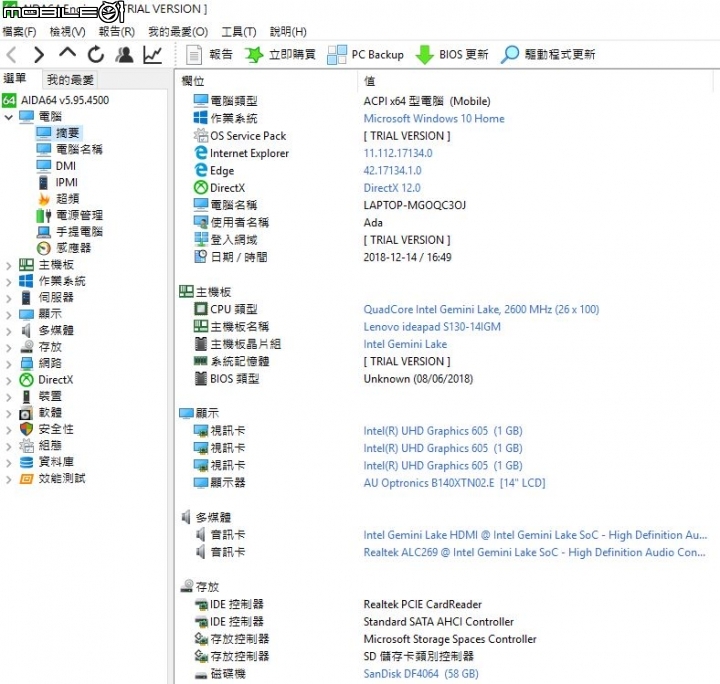Screen dimensions: 720x684
Task: Click the up-level arrow icon
Action: click(x=68, y=53)
